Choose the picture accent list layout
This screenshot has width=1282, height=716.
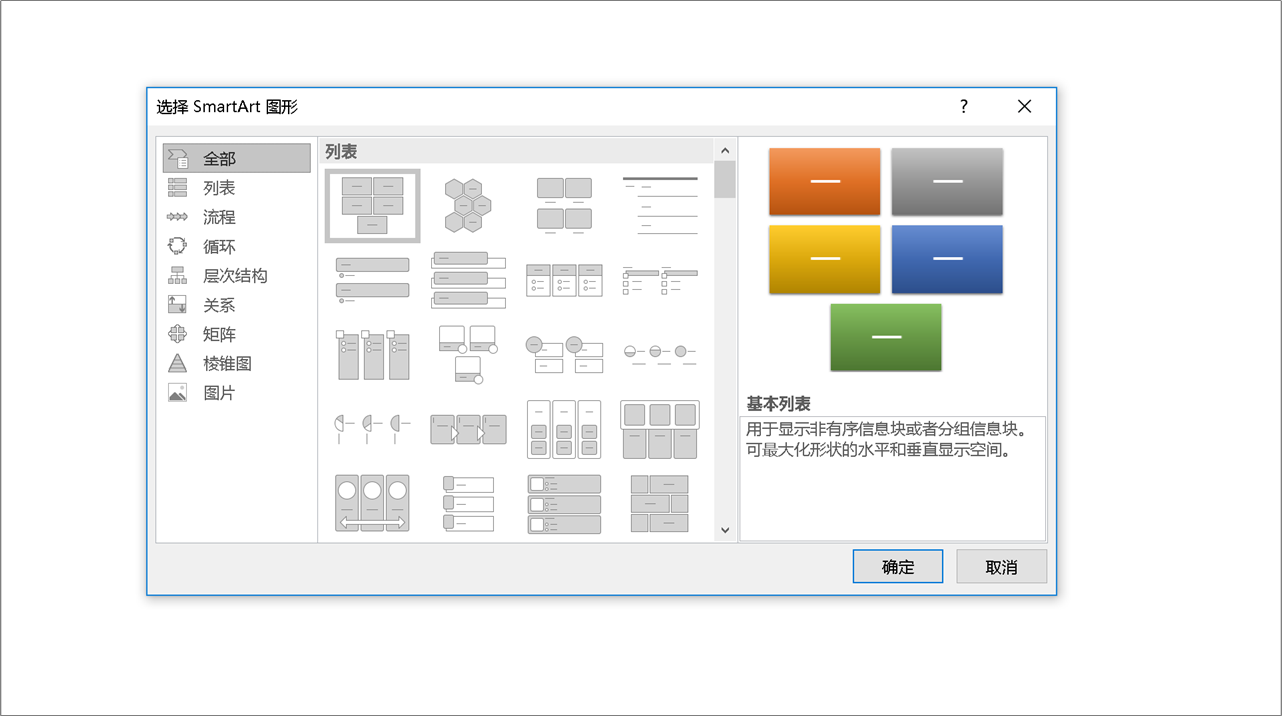click(x=468, y=503)
